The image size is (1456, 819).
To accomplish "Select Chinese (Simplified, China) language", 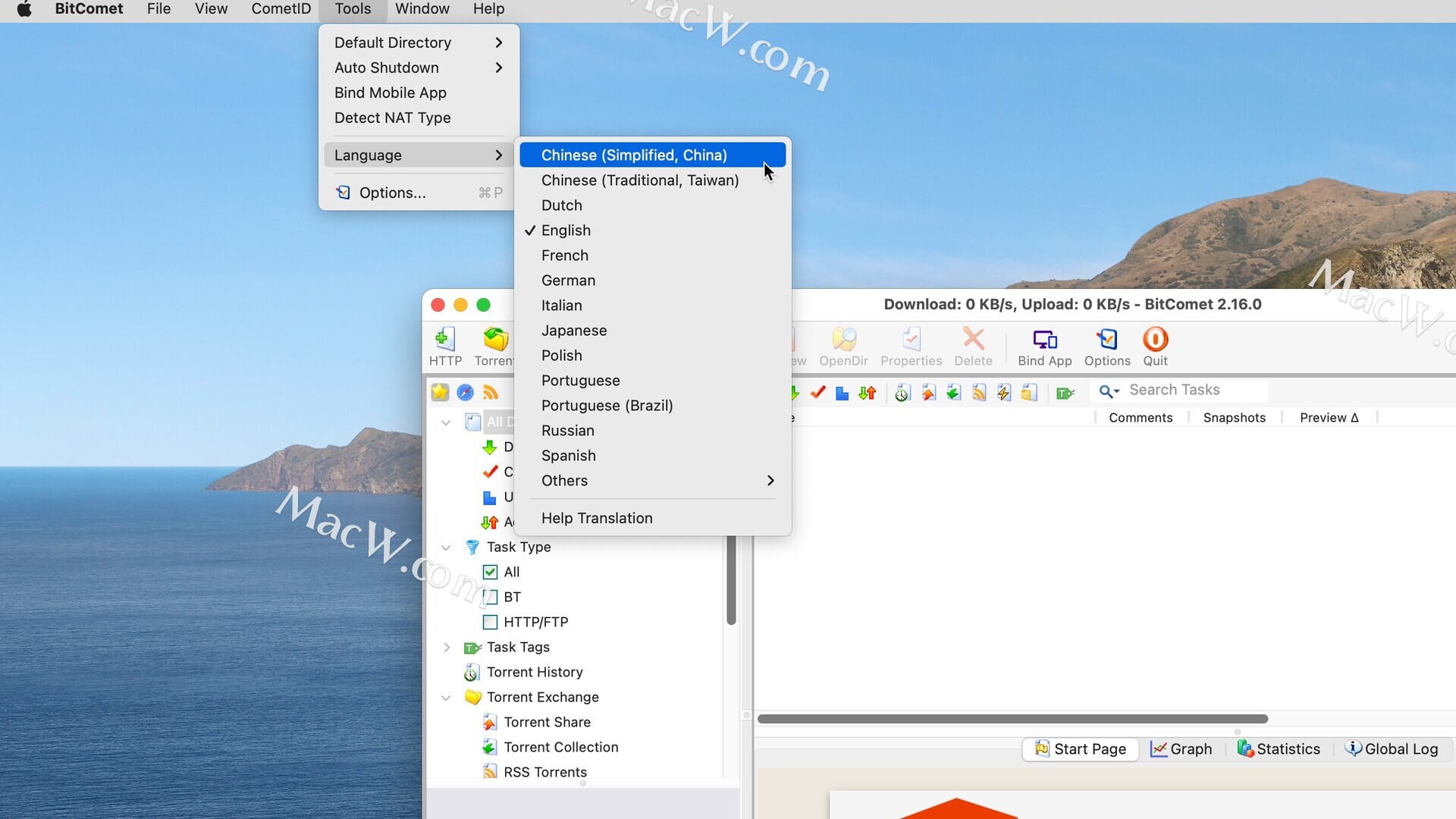I will pyautogui.click(x=653, y=155).
